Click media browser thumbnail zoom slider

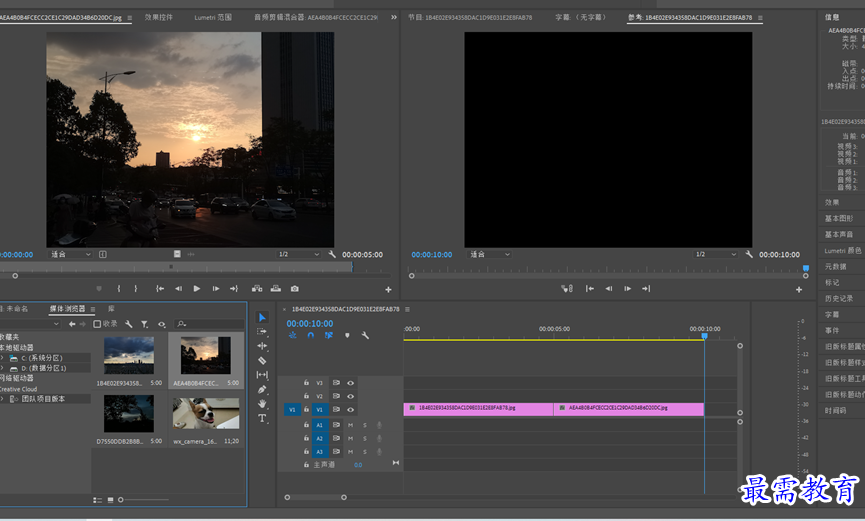pyautogui.click(x=121, y=499)
